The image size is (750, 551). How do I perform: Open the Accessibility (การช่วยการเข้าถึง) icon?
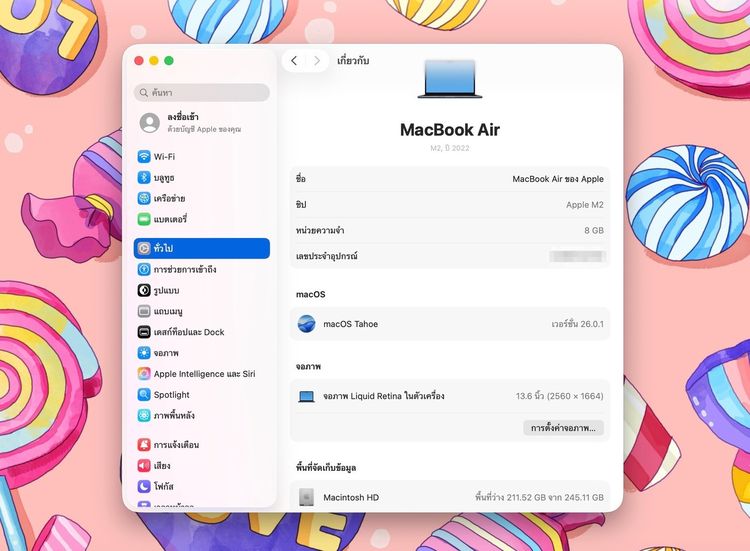tap(144, 269)
